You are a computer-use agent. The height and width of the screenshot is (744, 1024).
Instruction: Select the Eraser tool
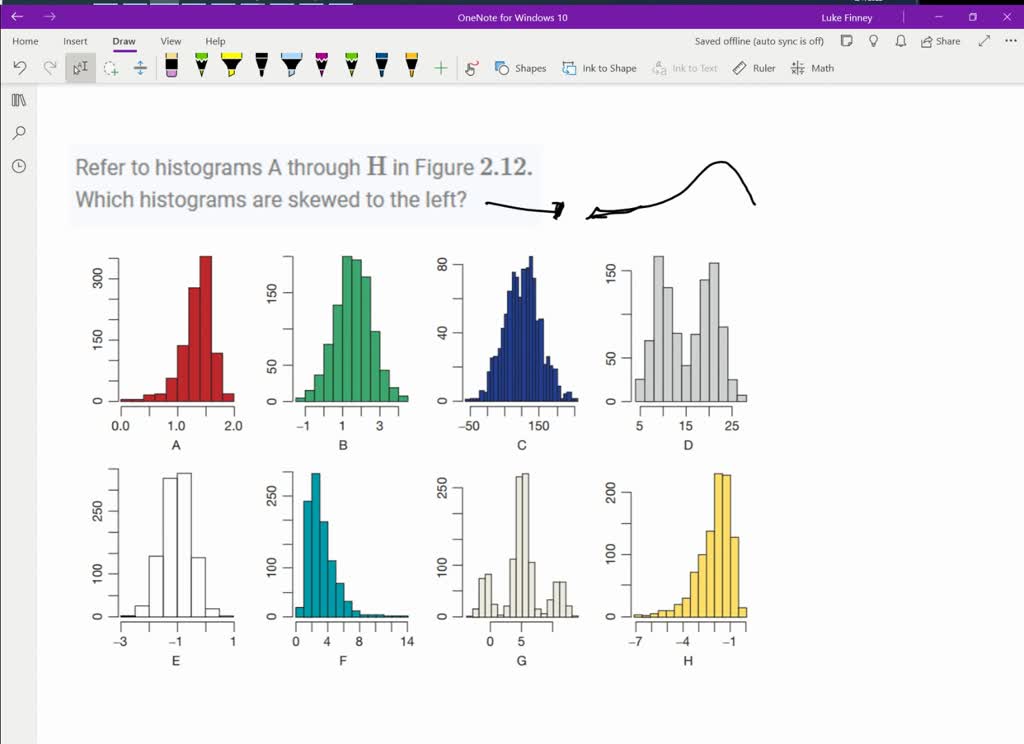tap(170, 67)
